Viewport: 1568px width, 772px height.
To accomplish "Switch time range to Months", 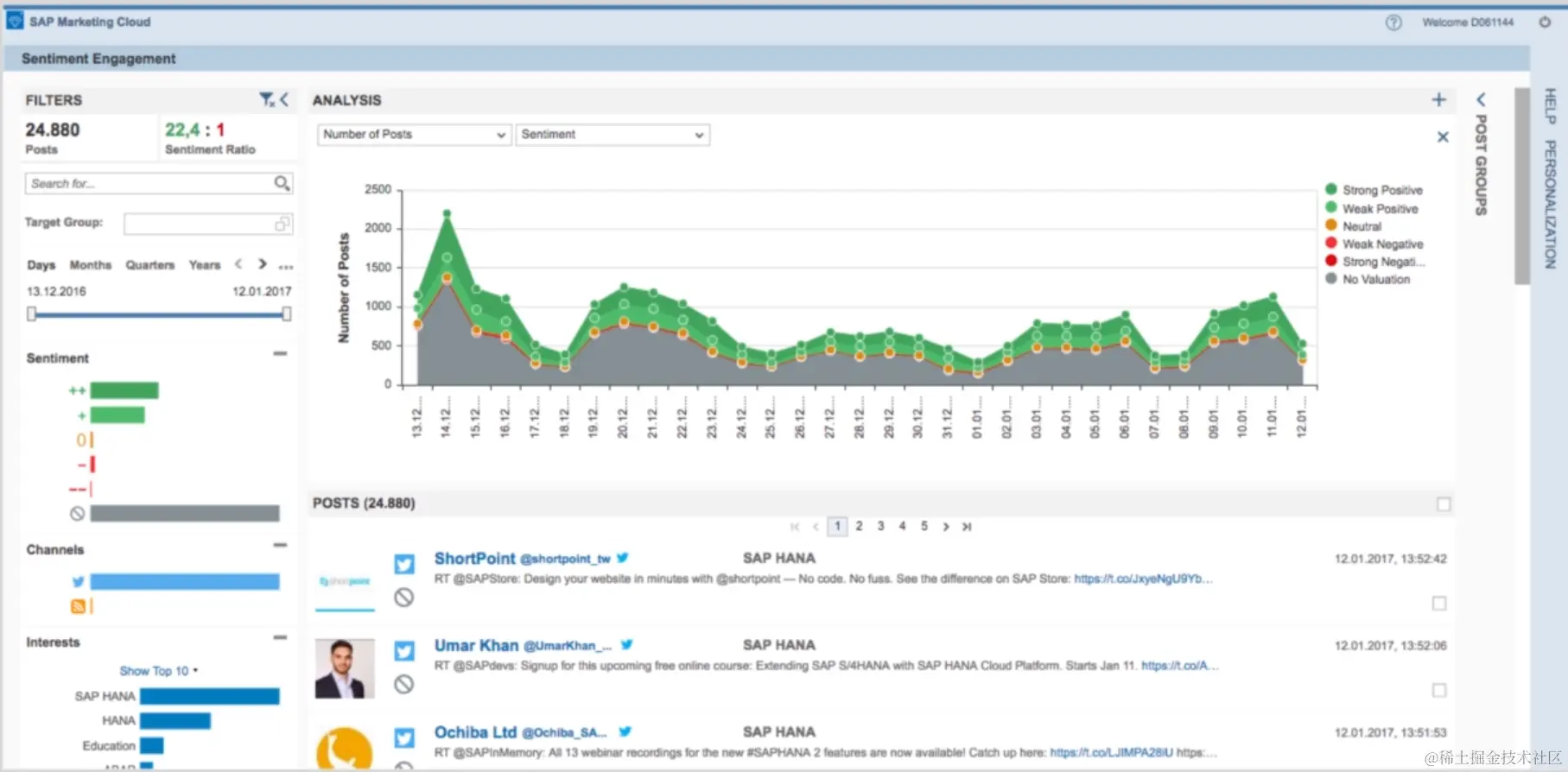I will tap(91, 265).
